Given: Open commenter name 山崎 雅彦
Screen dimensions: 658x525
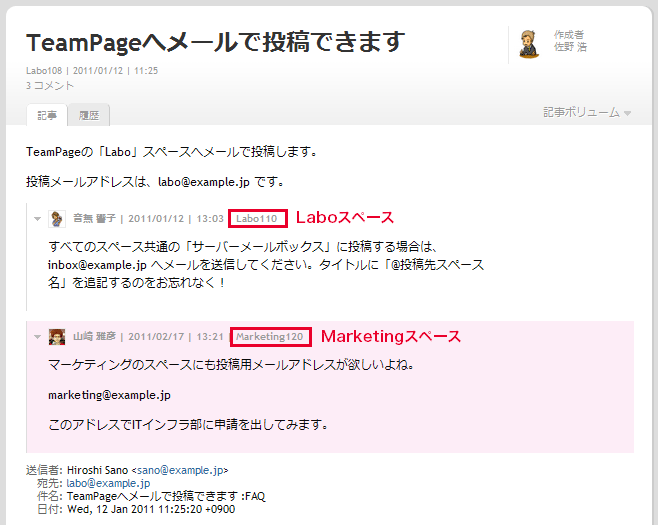Looking at the screenshot, I should tap(94, 336).
